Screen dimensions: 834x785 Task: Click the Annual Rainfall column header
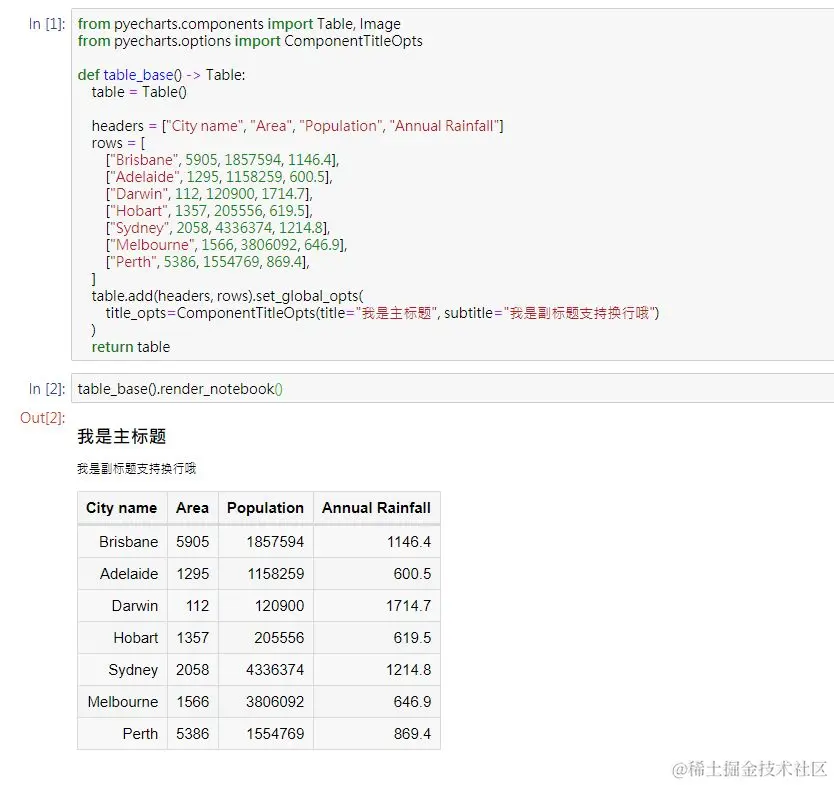[x=377, y=508]
